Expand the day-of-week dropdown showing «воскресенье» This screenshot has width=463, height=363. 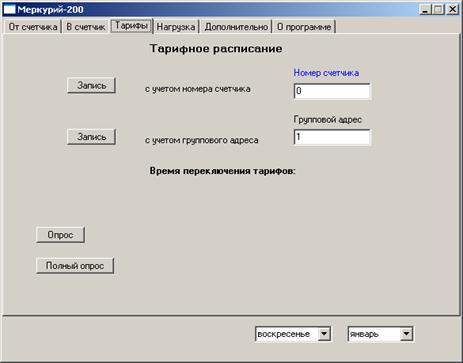(x=324, y=334)
